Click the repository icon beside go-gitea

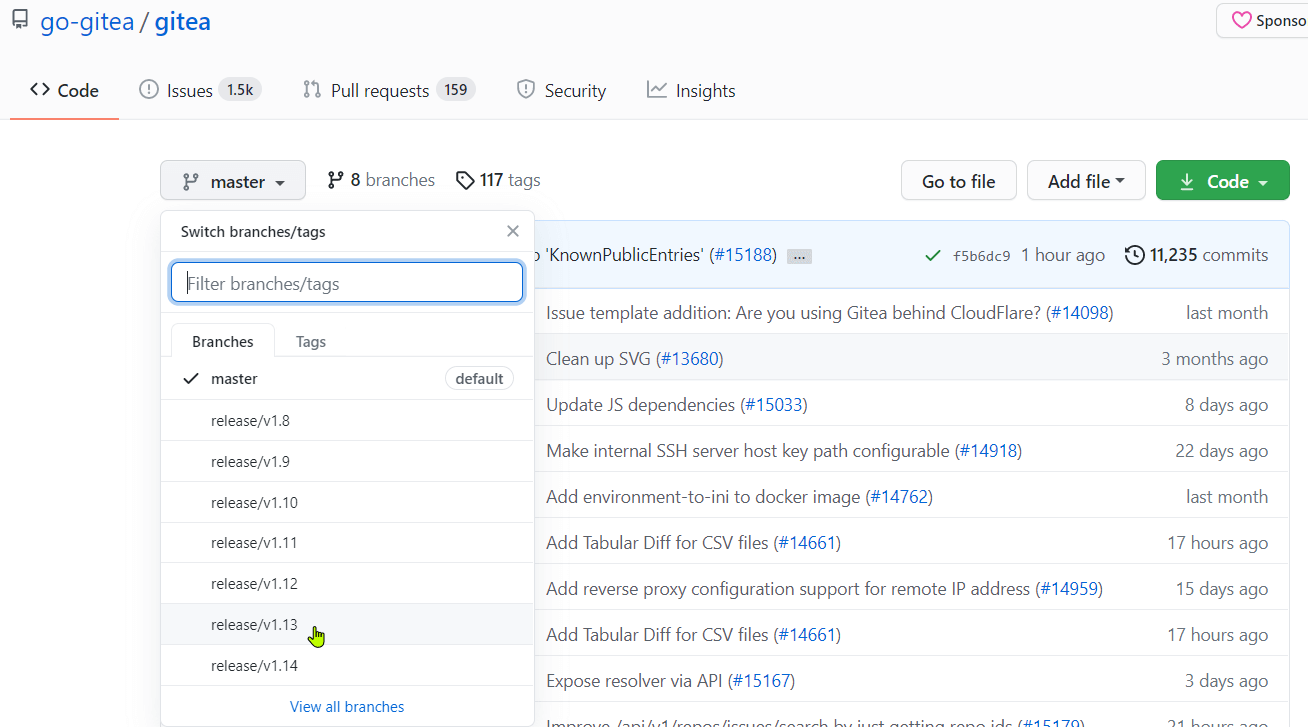20,20
